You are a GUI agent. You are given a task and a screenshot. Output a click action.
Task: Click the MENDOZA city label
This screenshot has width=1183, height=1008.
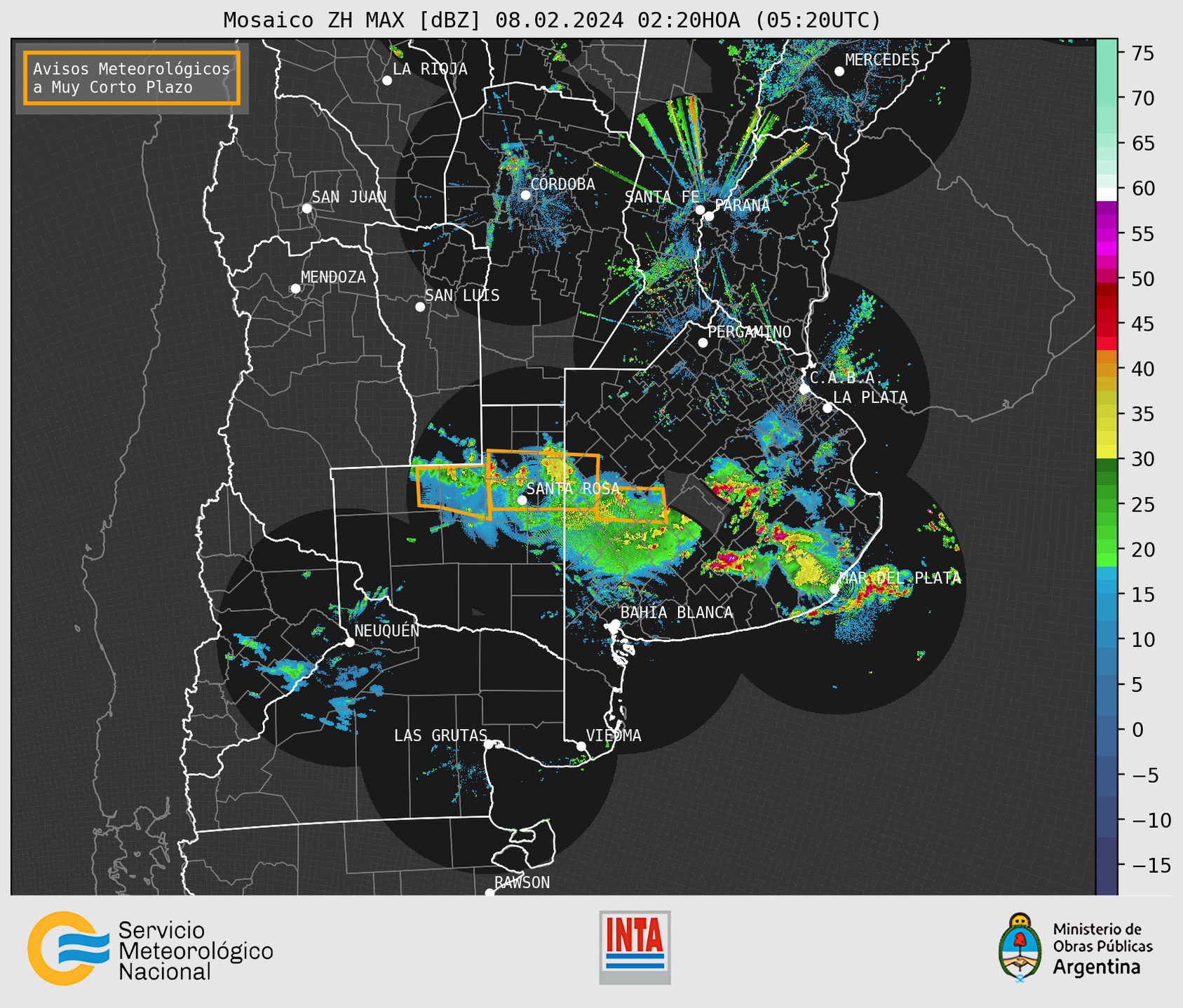pos(333,278)
